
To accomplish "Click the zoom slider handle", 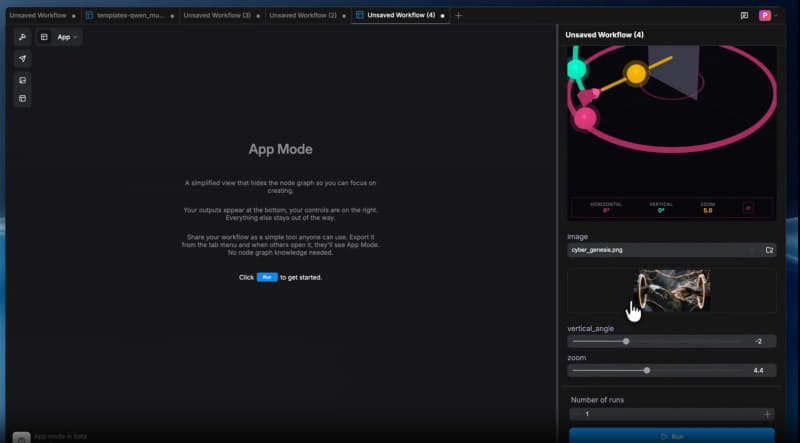I will pyautogui.click(x=646, y=371).
